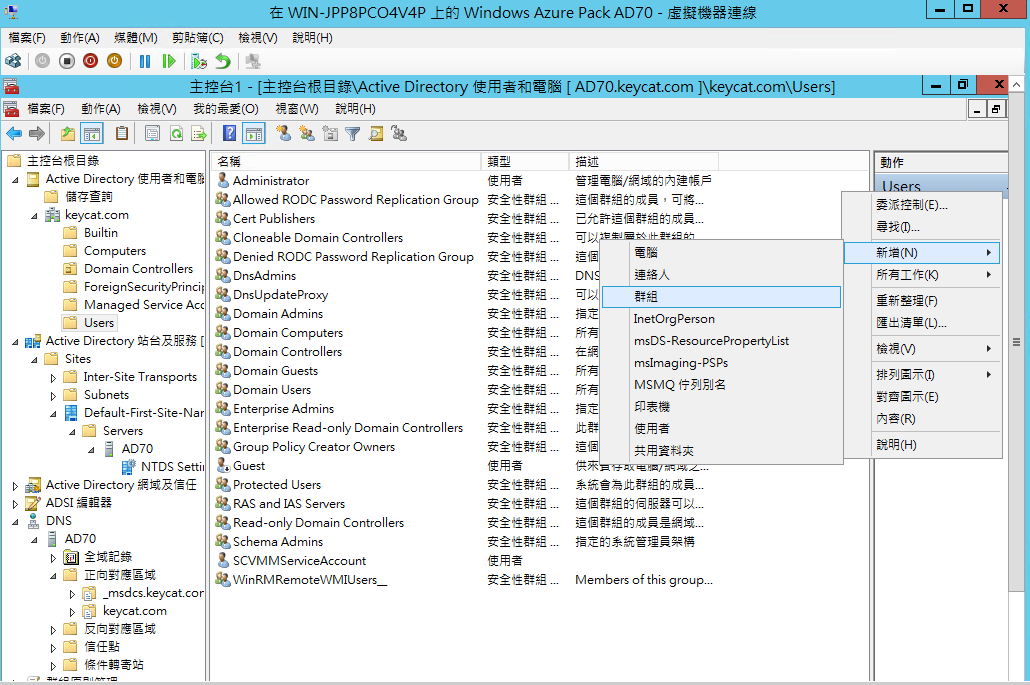Pause the virtual machine
Viewport: 1030px width, 685px height.
[x=145, y=61]
